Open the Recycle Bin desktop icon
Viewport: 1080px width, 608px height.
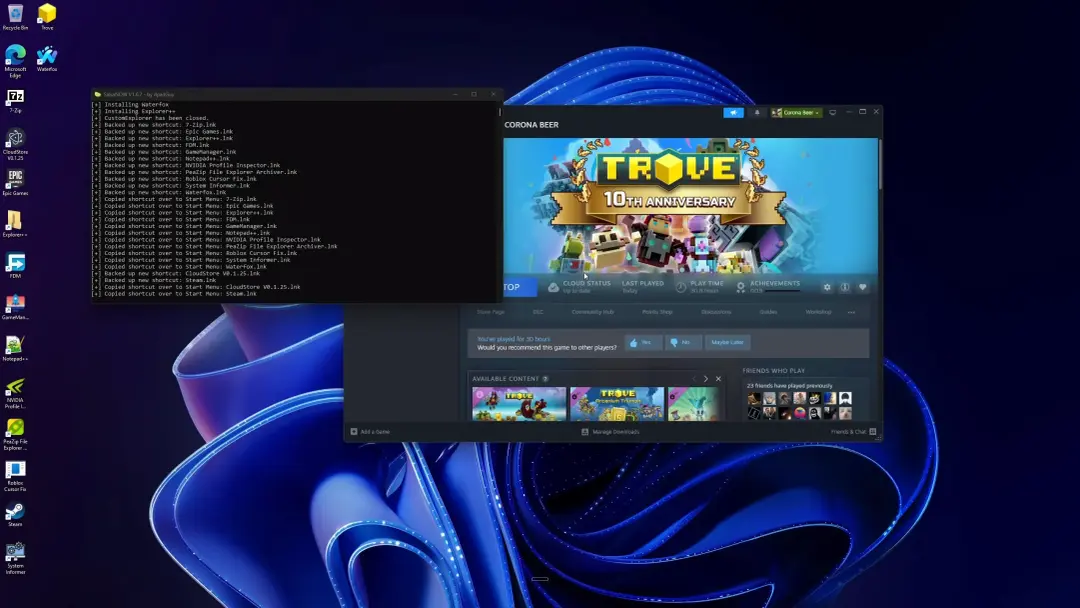15,17
